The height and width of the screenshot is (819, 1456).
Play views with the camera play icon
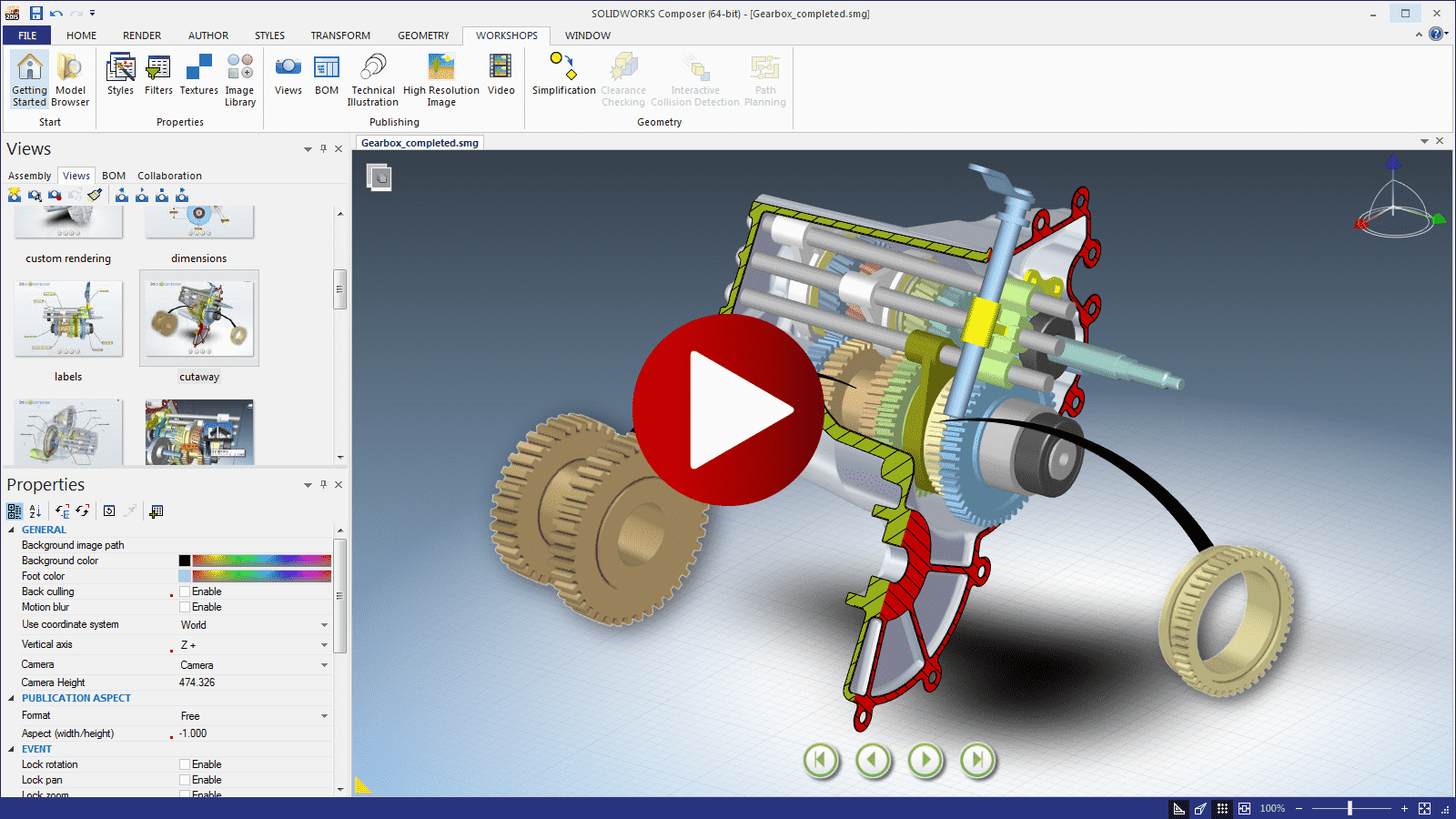click(x=142, y=195)
